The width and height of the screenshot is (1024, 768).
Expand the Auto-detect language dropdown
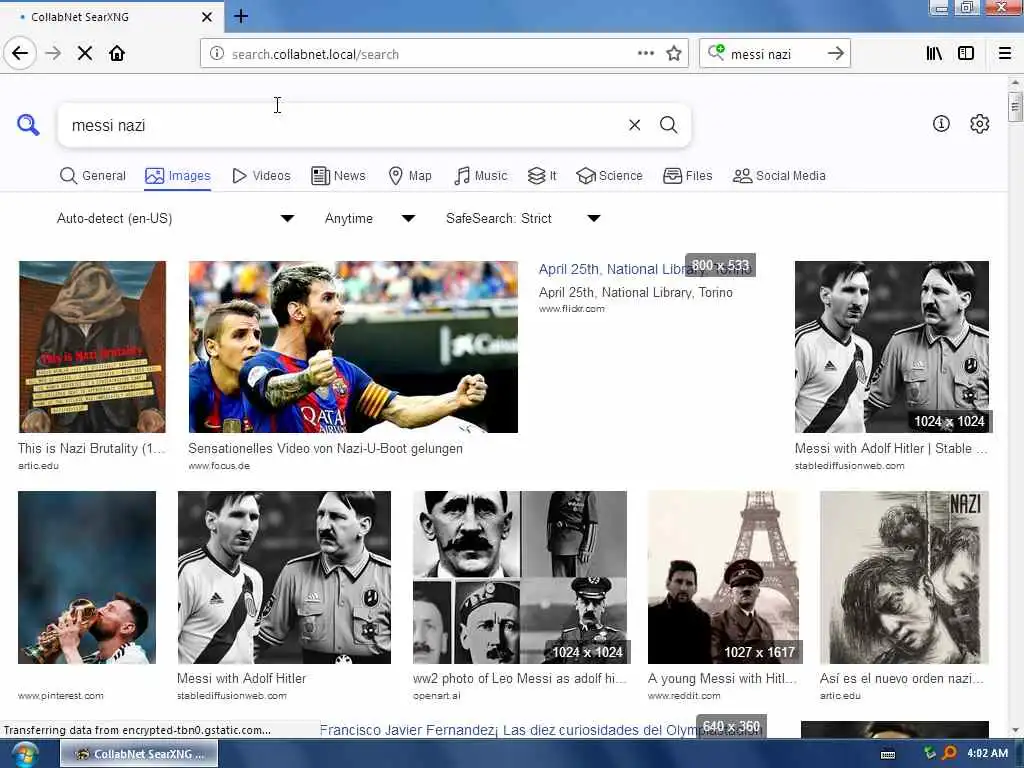(x=175, y=218)
